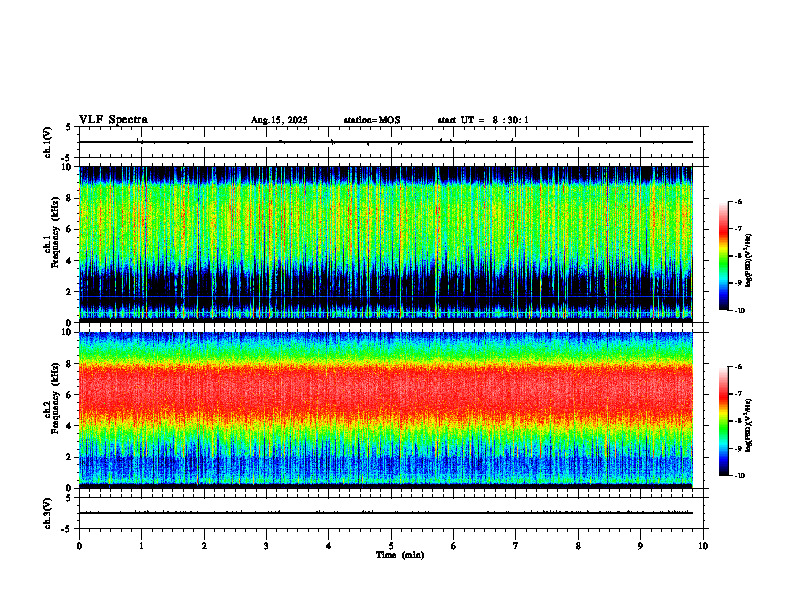The image size is (792, 612).
Task: Click the ch.2 spectrogram color scale bar
Action: [x=723, y=421]
